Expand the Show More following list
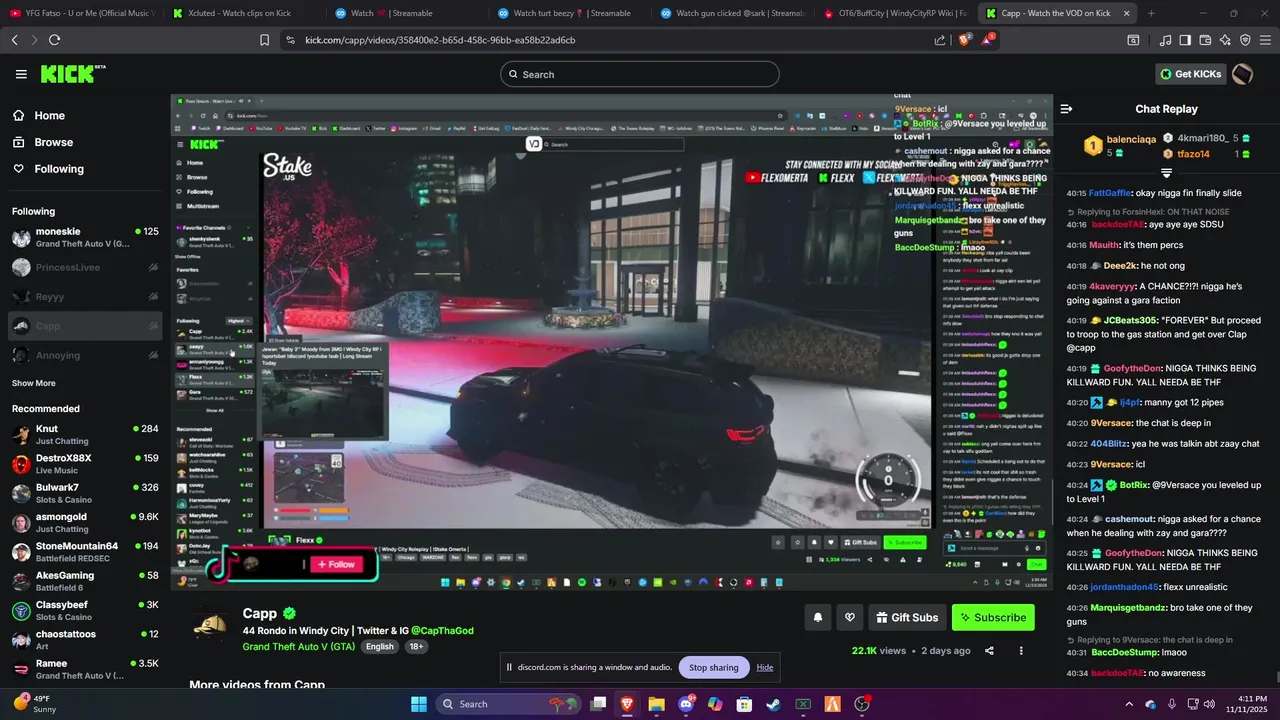Image resolution: width=1280 pixels, height=720 pixels. tap(34, 383)
